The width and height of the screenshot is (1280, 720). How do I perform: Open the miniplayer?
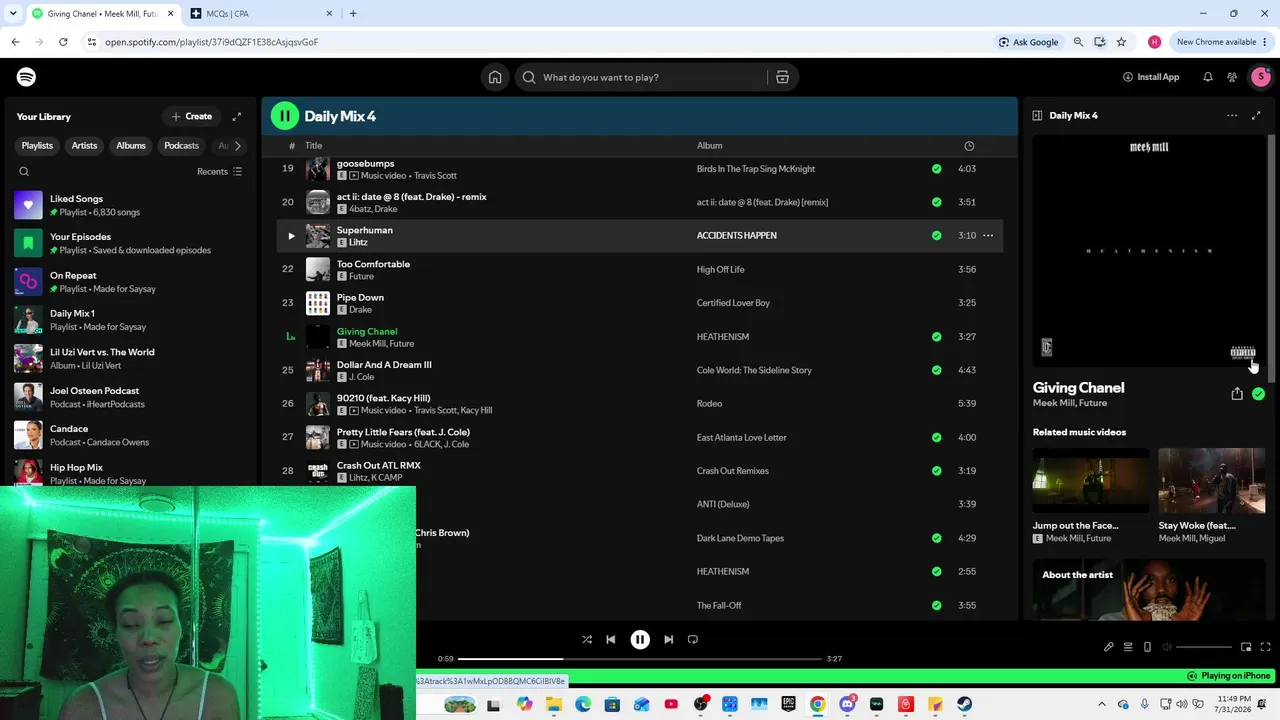[1246, 647]
